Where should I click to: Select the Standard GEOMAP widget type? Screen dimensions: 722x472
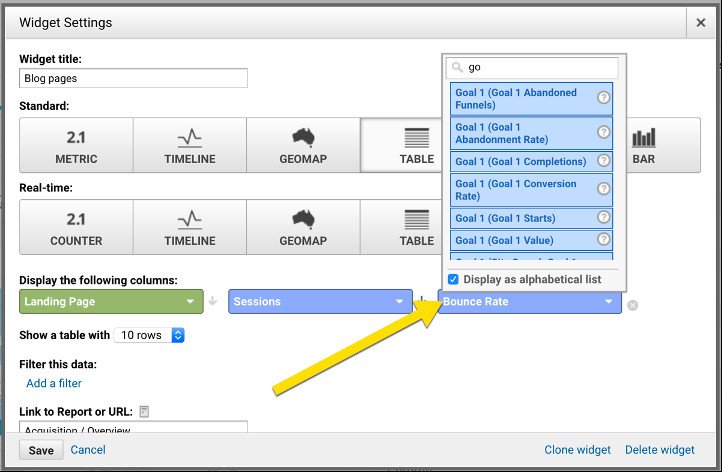[303, 145]
